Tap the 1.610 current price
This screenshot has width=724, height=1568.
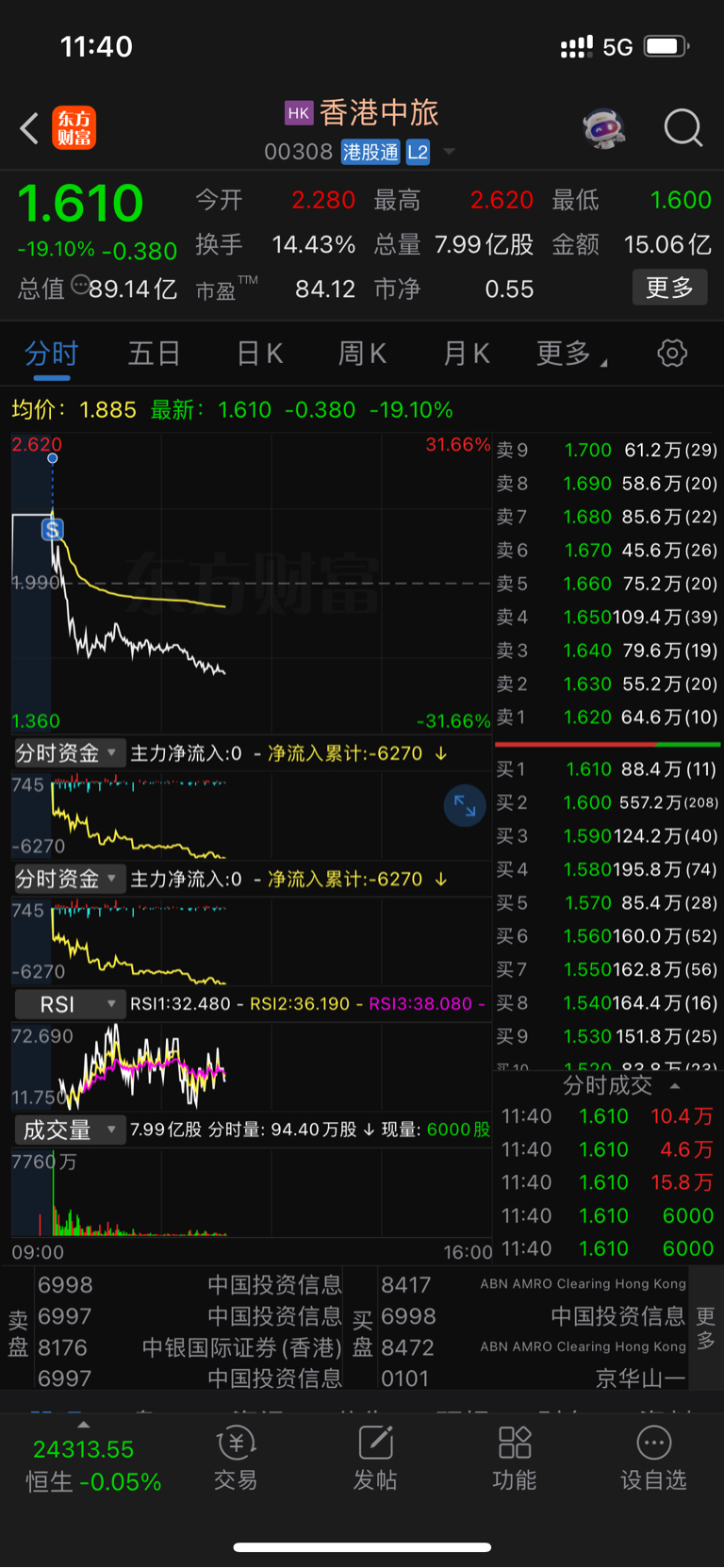tap(81, 204)
